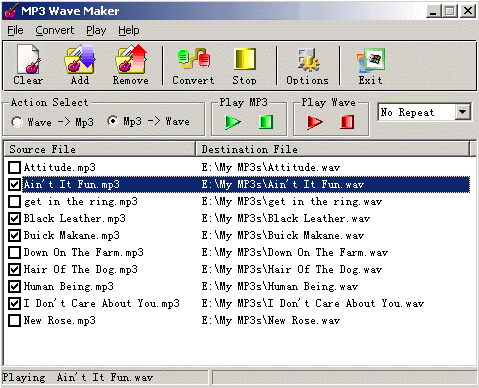
Task: Maximize the MP3 Wave Maker window
Action: pos(449,11)
